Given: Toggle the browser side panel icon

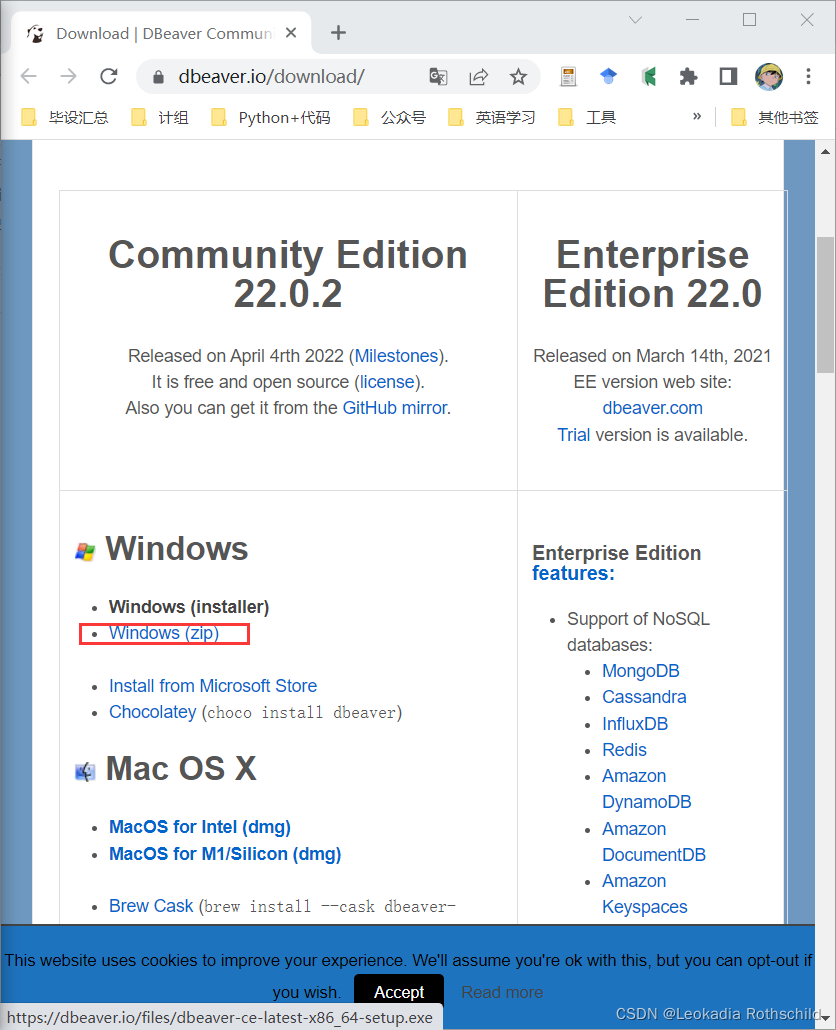Looking at the screenshot, I should (728, 76).
